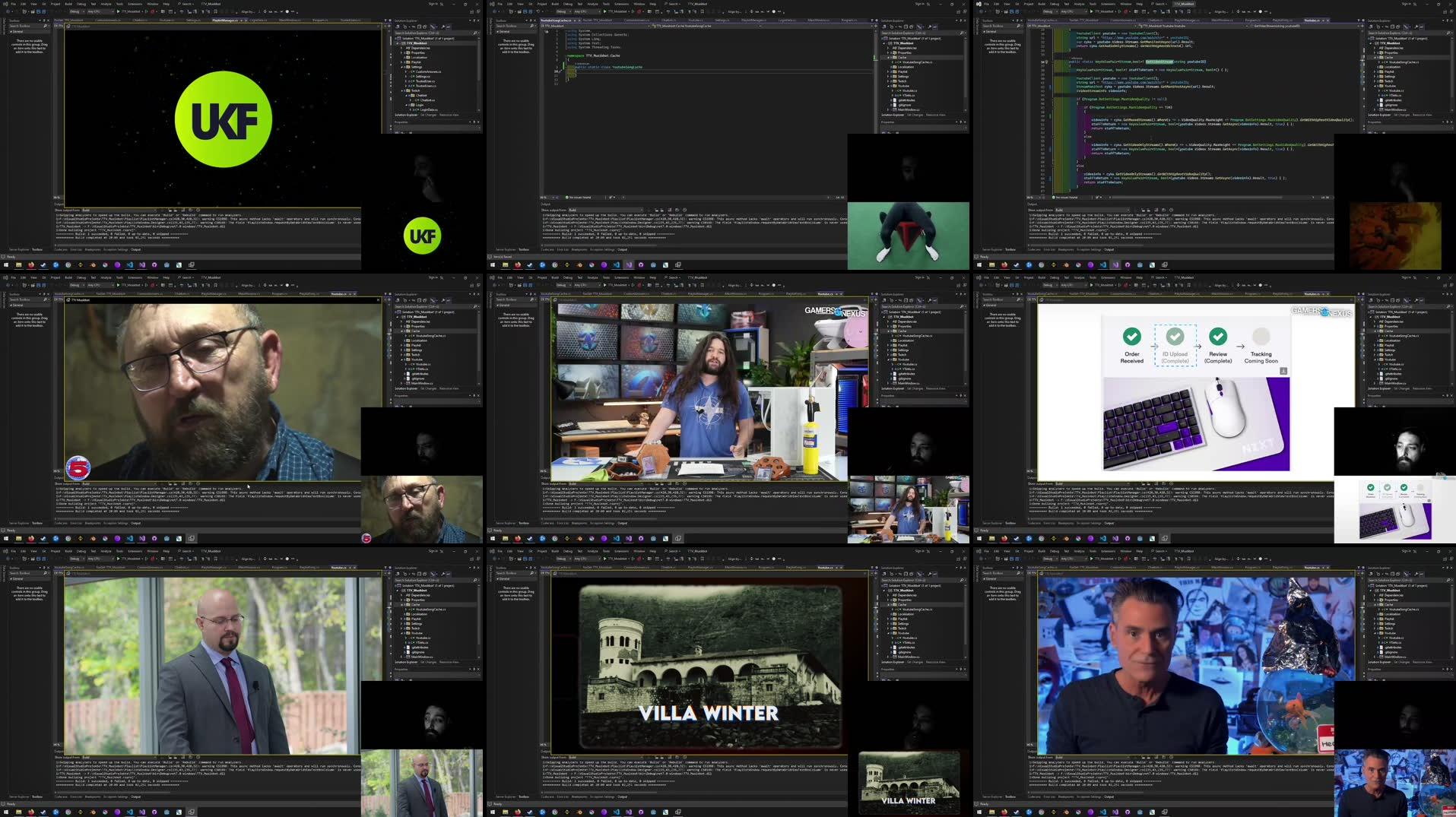This screenshot has height=817, width=1456.
Task: Click NZXT keyboard order-tracking preview thumbnail
Action: click(x=1395, y=509)
